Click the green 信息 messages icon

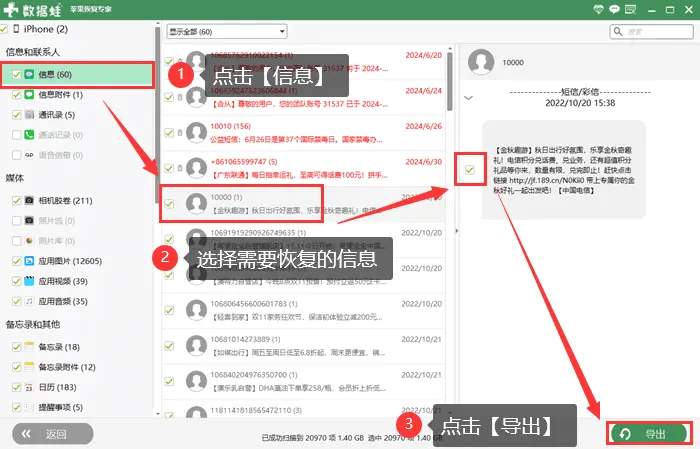(29, 74)
